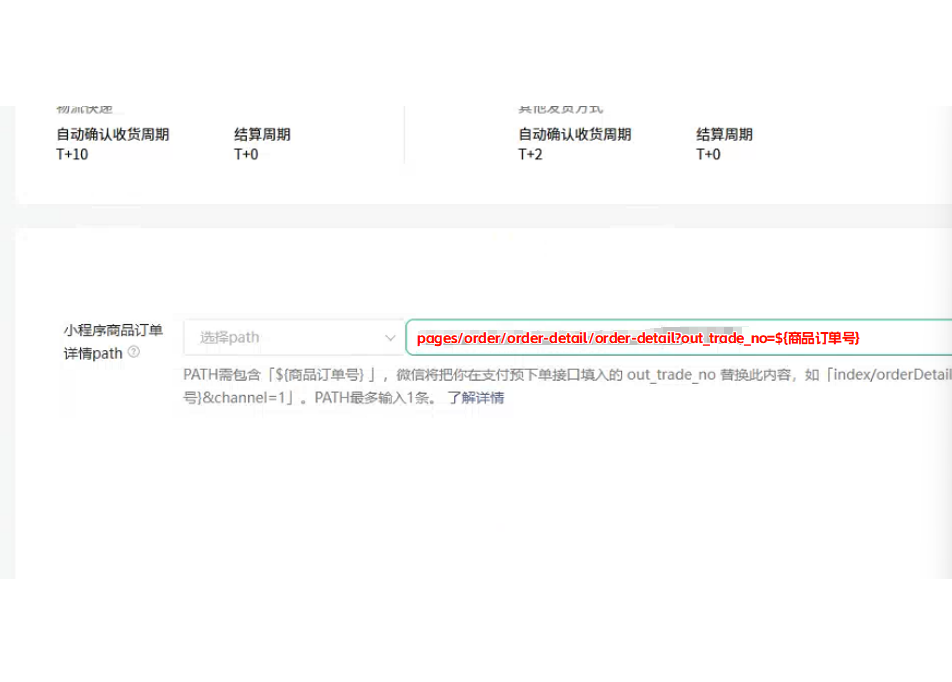Click the T+0 settlement value beside T+10
952x682 pixels.
pos(246,154)
